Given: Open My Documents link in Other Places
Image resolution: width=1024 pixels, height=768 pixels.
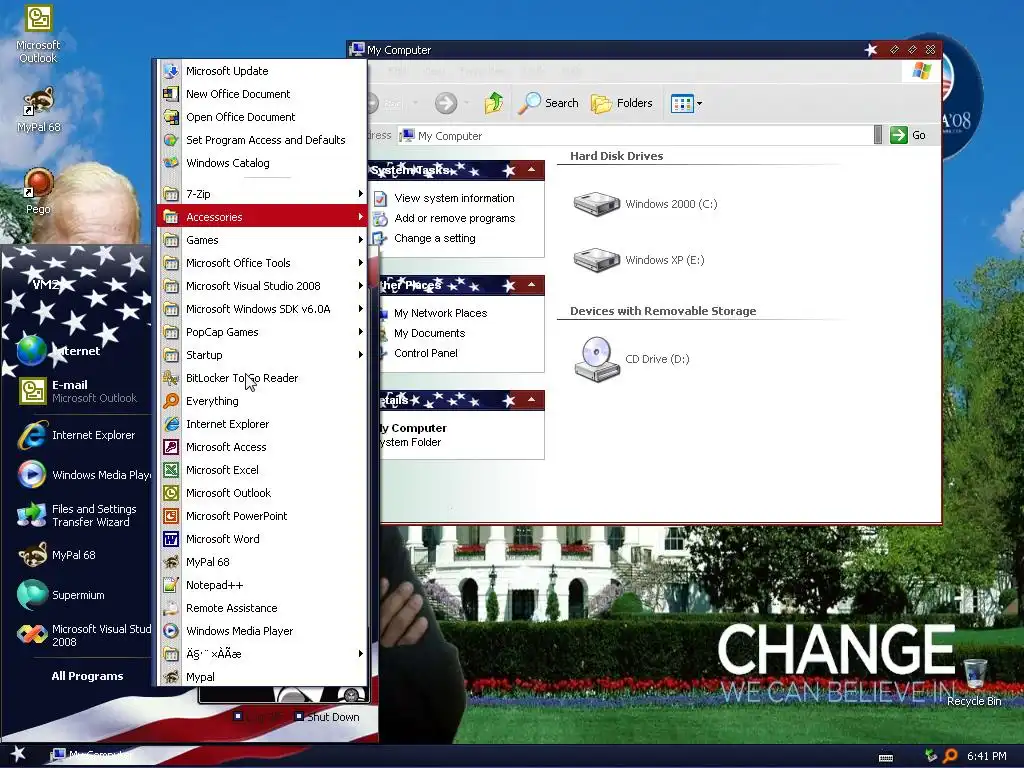Looking at the screenshot, I should click(x=429, y=333).
